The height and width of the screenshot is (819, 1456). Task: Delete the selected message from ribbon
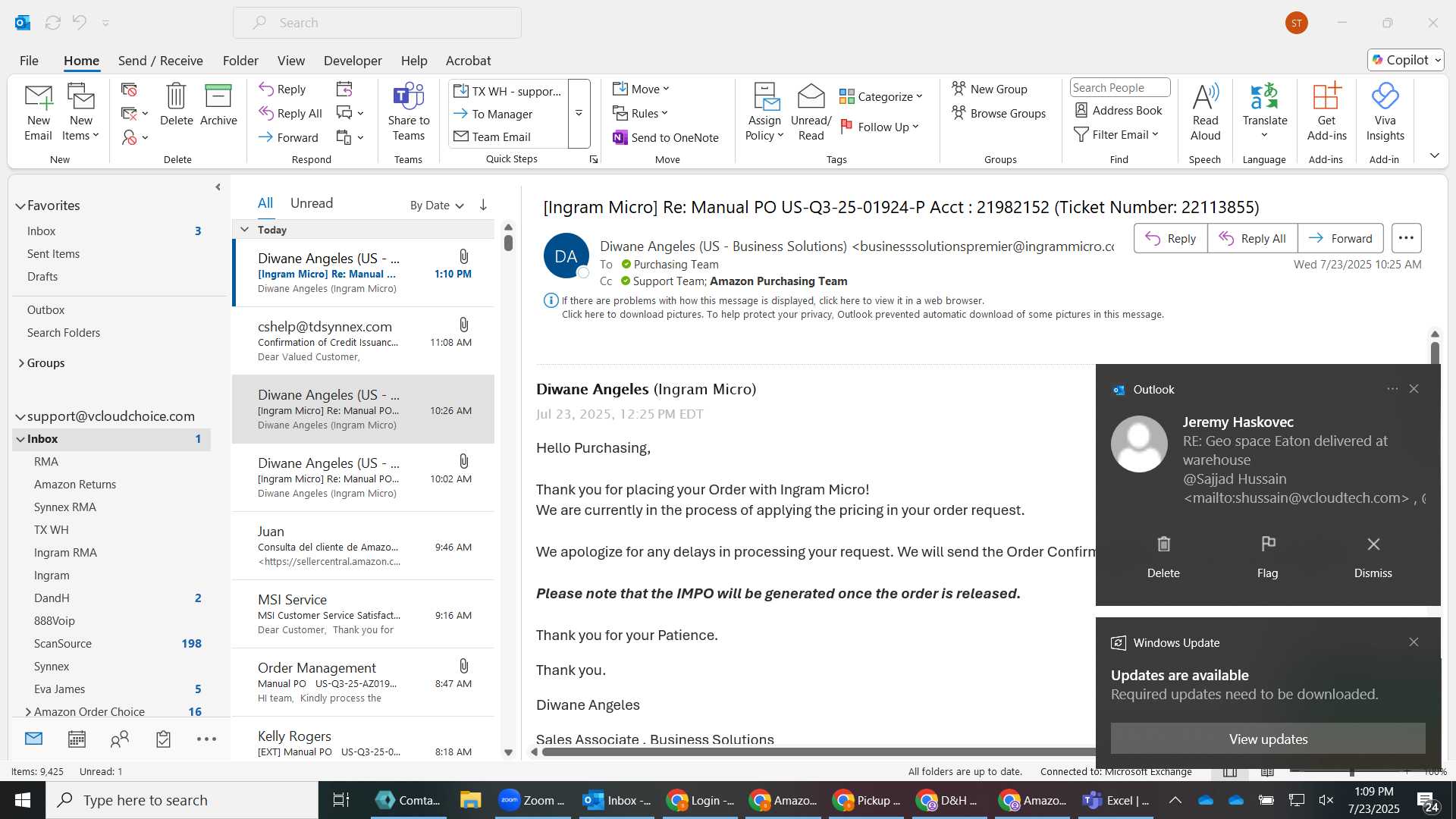[176, 105]
